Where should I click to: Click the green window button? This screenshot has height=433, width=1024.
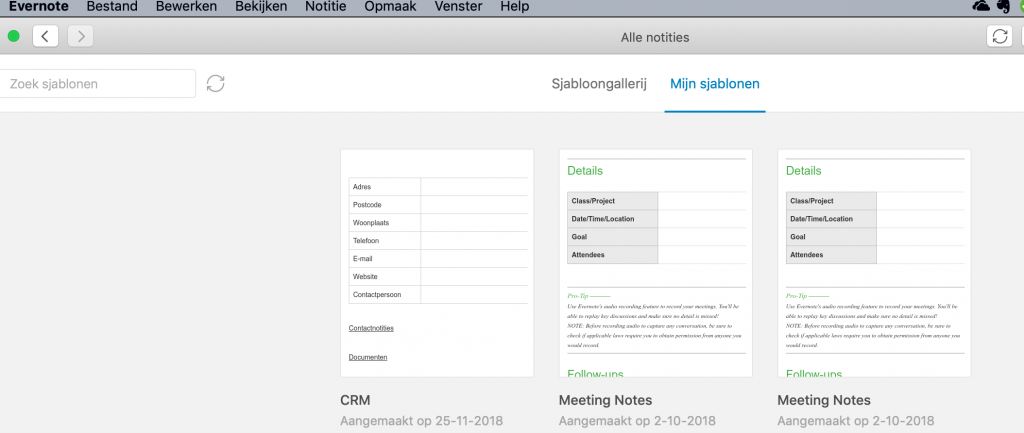coord(13,36)
